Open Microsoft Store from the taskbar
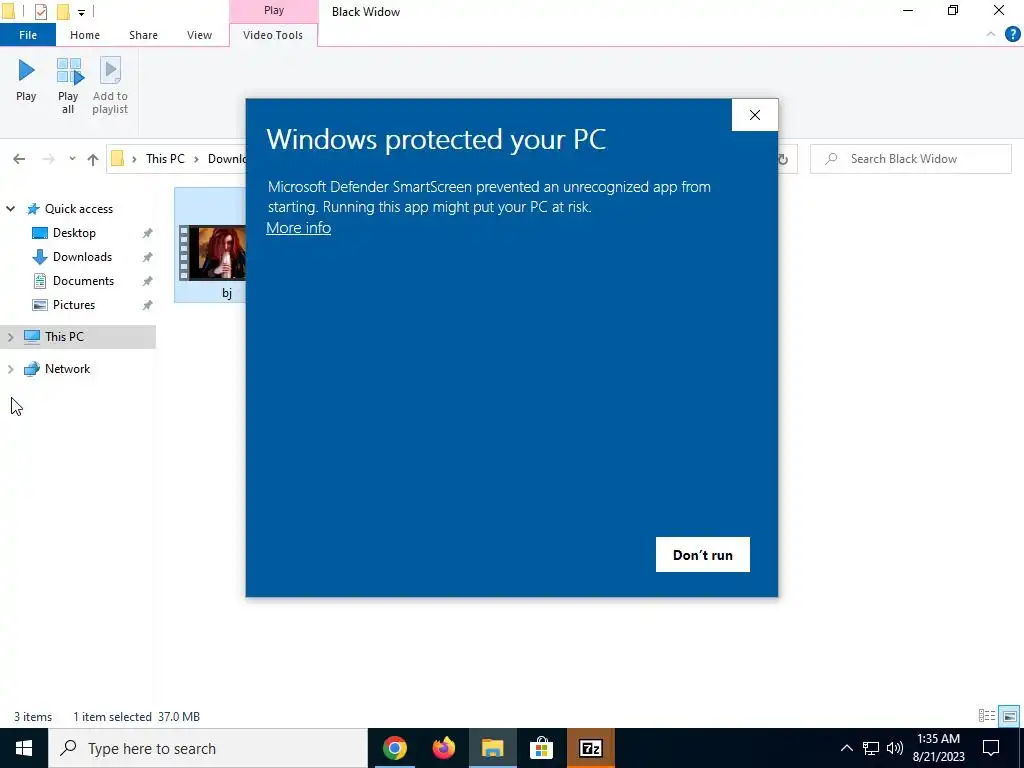The image size is (1024, 768). [541, 748]
